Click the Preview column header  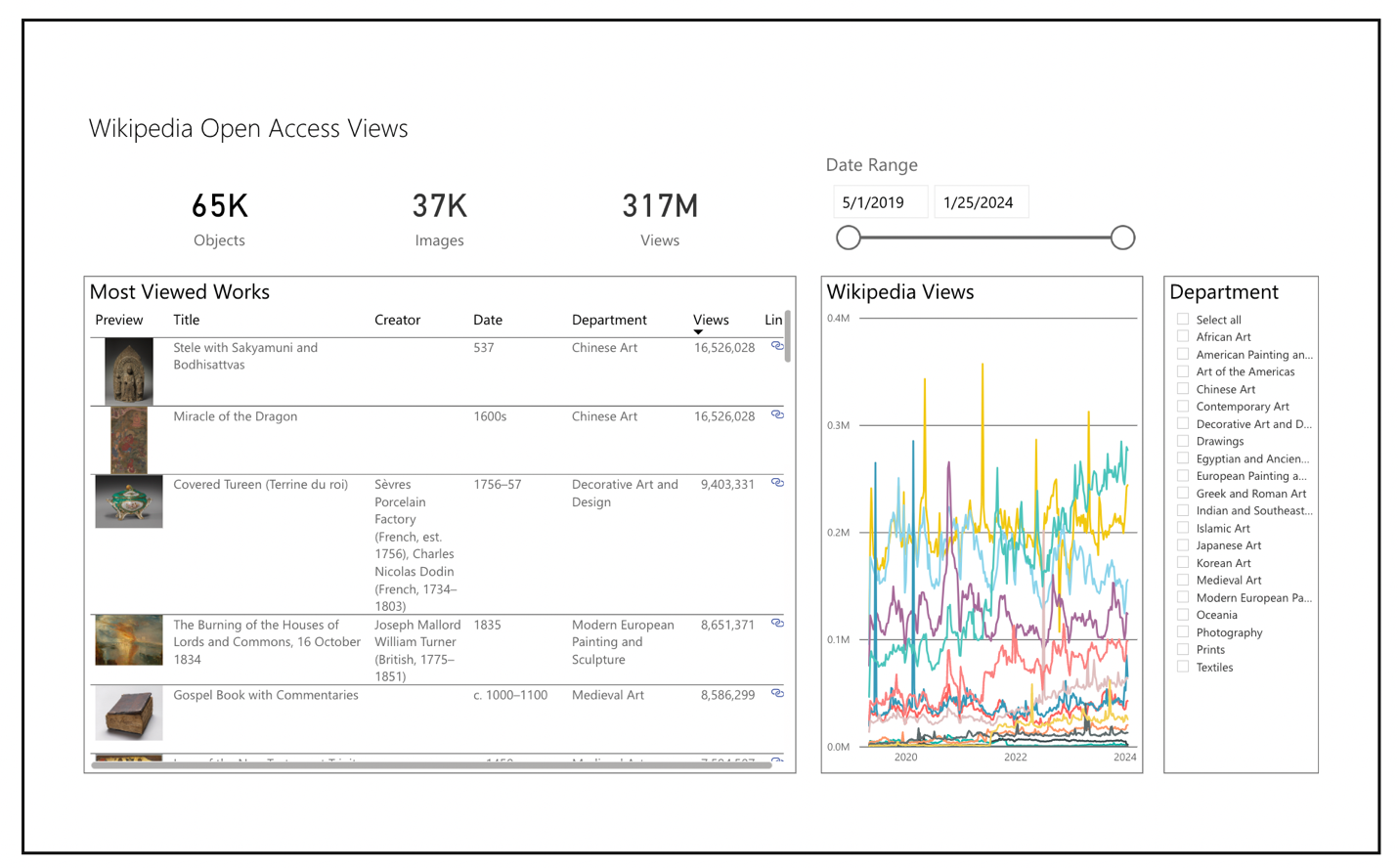[118, 320]
